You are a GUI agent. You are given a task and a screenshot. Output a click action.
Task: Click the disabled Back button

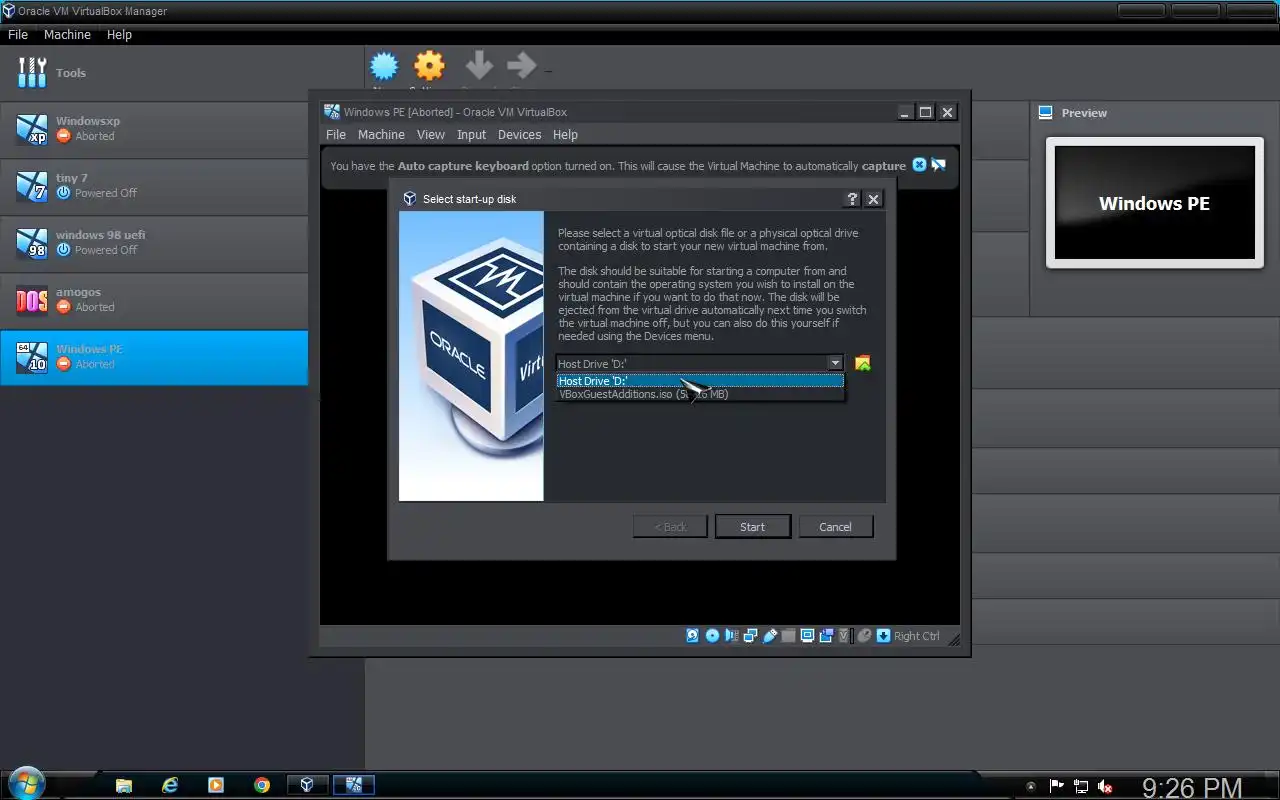pos(670,526)
